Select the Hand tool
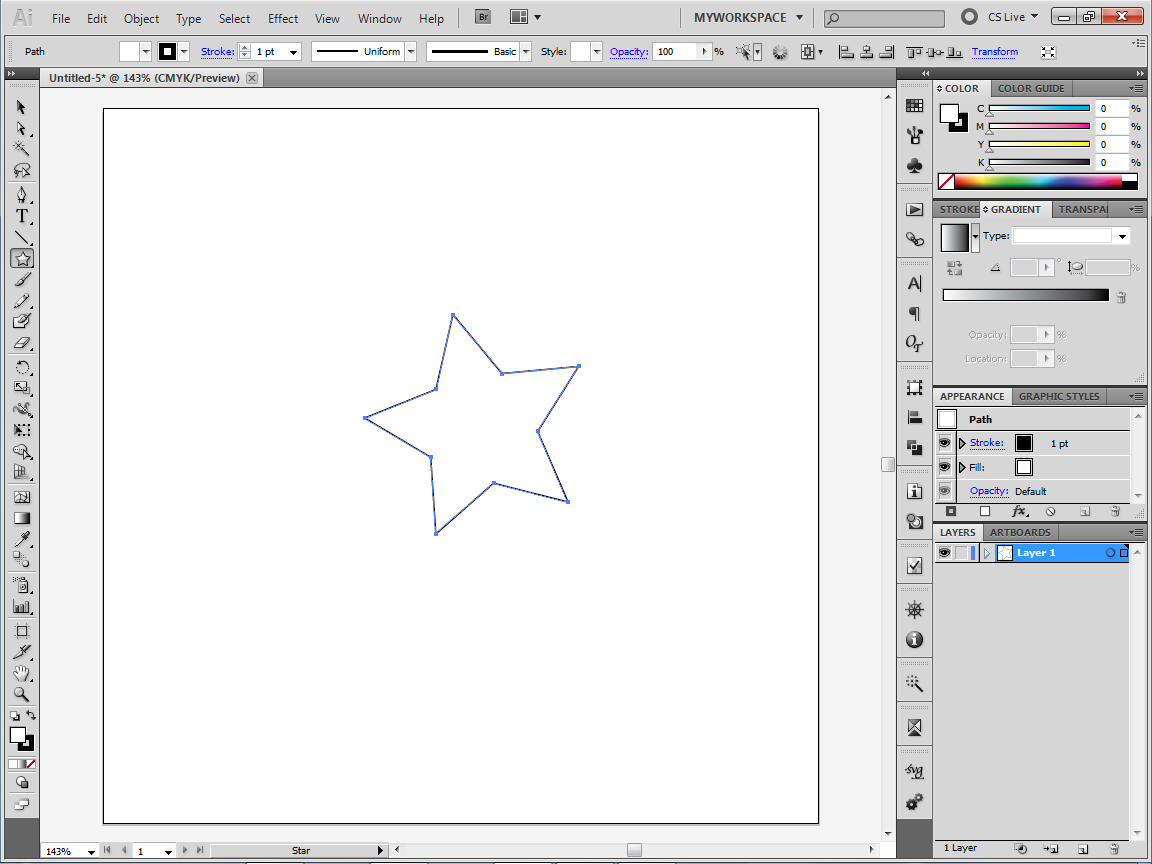Screen dimensions: 1152x864 coord(22,673)
